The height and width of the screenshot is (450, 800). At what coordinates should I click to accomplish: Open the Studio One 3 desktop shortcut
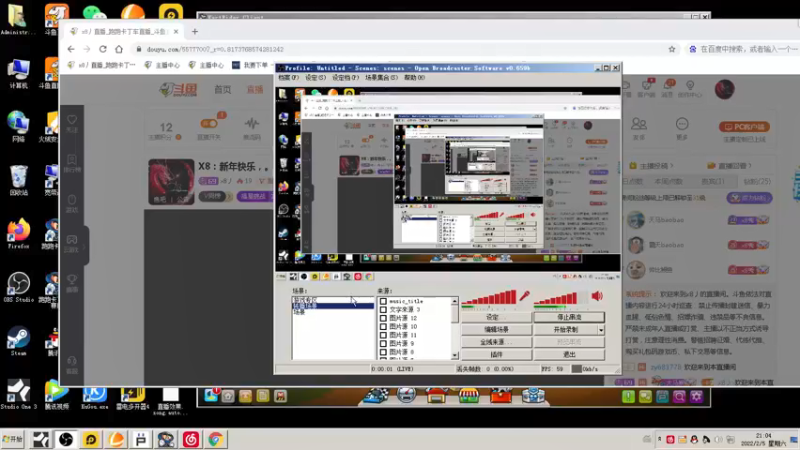point(18,394)
